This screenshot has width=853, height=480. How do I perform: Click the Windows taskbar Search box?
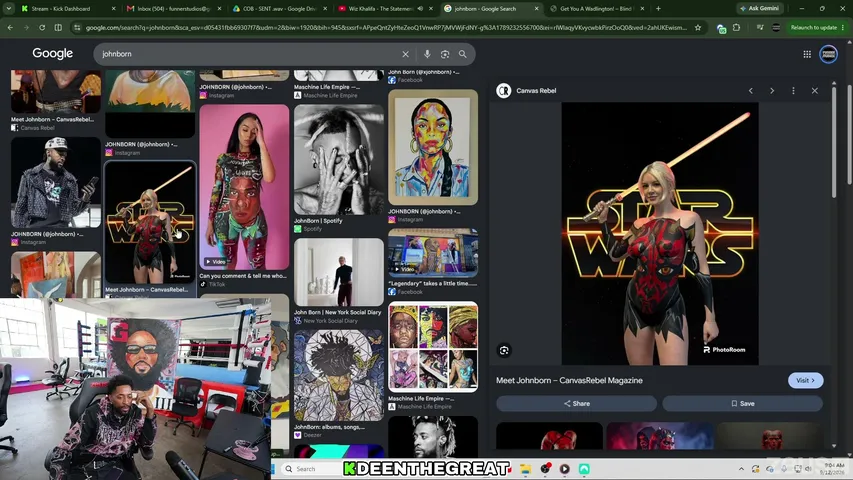pyautogui.click(x=311, y=469)
